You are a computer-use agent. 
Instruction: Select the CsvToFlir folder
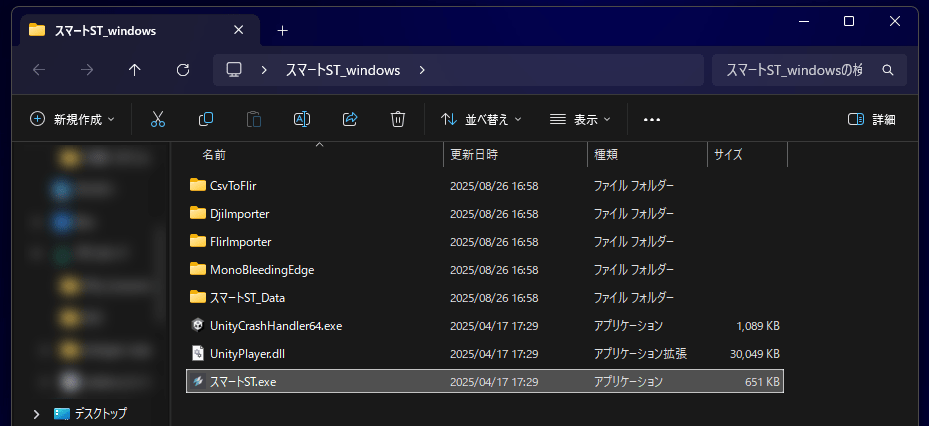pos(234,185)
